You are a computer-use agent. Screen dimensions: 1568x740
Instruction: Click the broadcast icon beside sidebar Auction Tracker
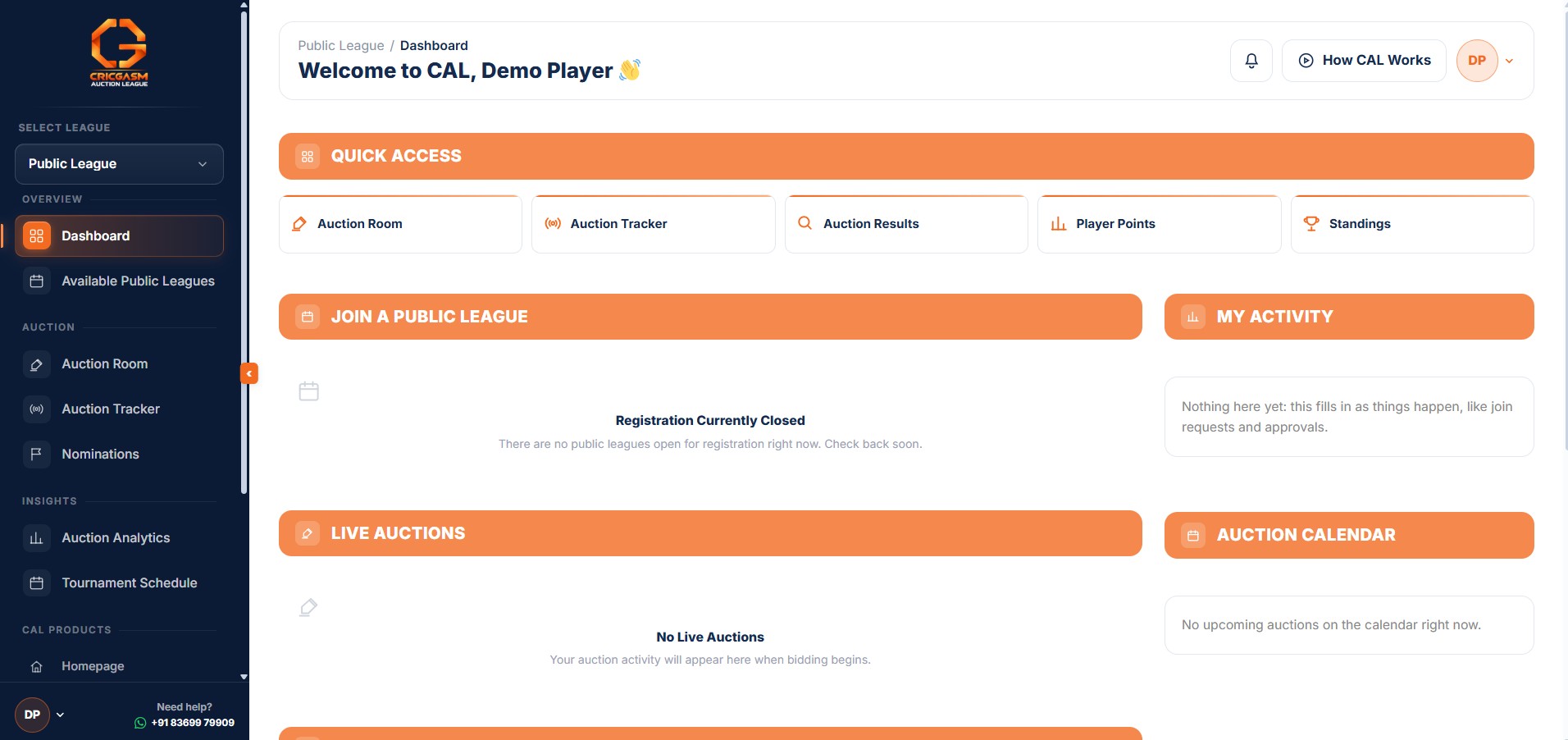click(x=37, y=409)
